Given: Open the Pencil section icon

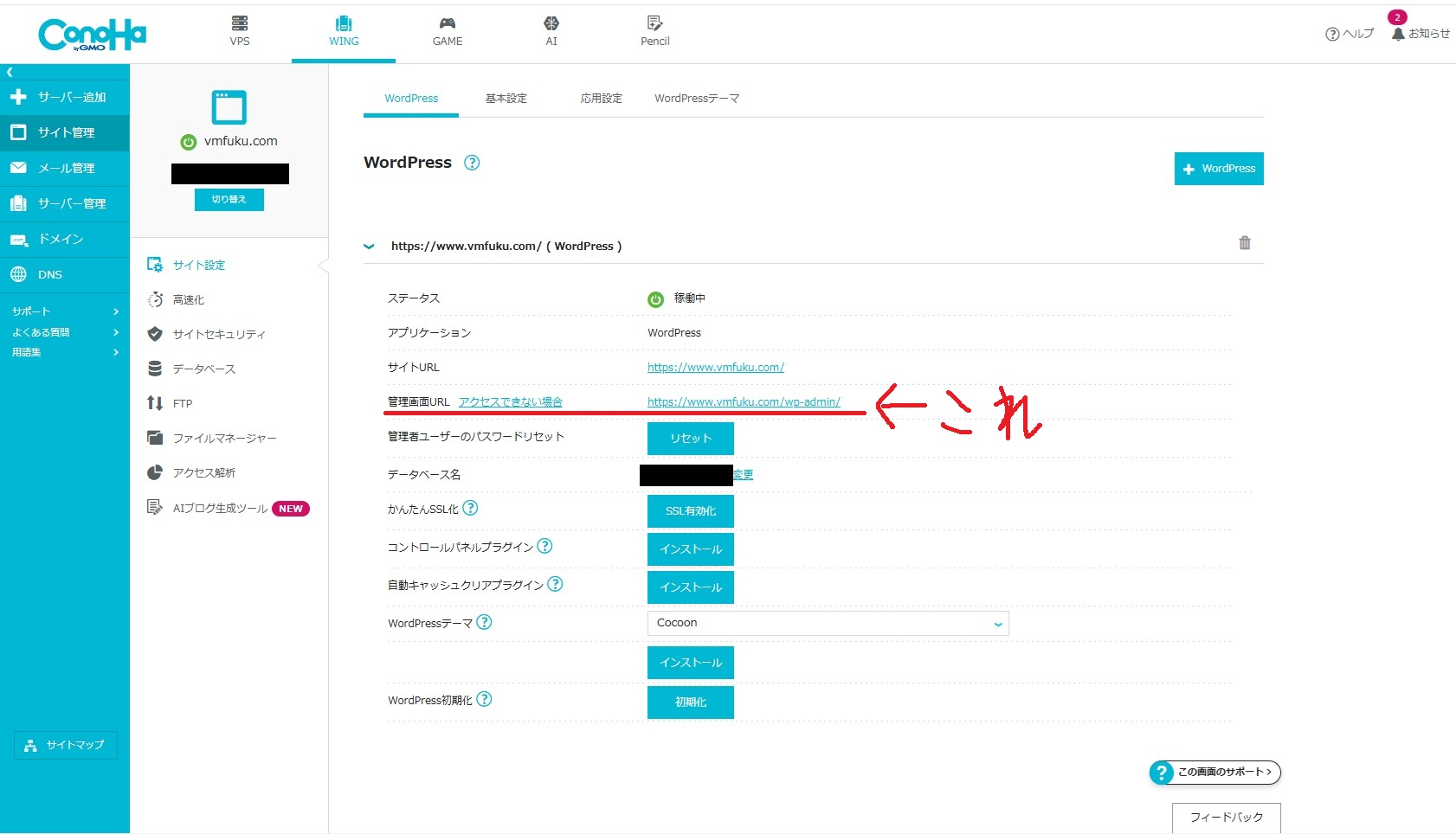Looking at the screenshot, I should pyautogui.click(x=655, y=23).
